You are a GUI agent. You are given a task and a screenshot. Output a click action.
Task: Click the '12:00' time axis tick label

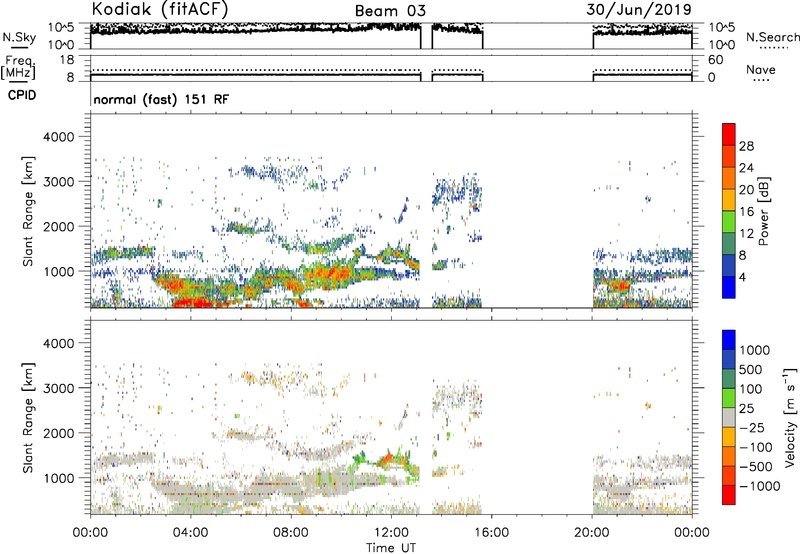click(x=391, y=533)
